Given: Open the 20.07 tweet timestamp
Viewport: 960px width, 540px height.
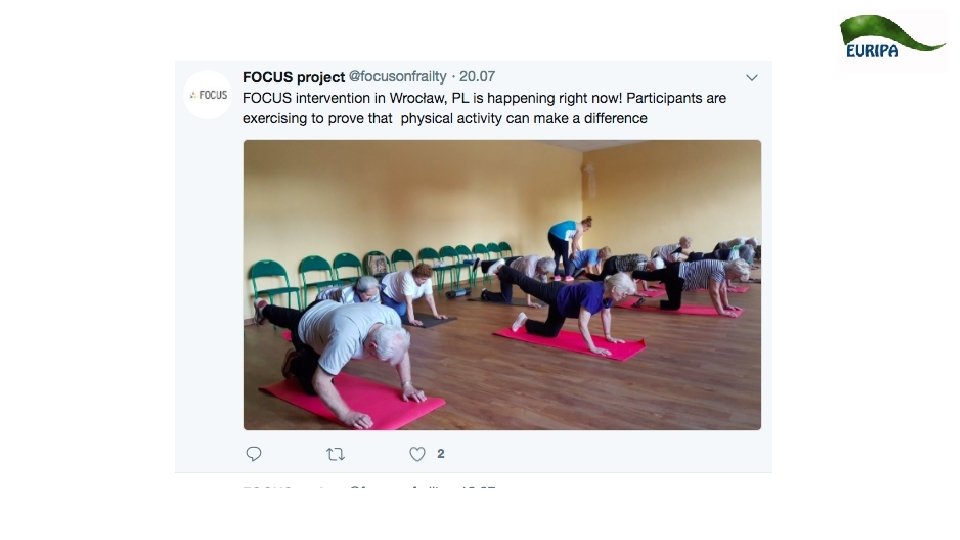Looking at the screenshot, I should [x=477, y=77].
